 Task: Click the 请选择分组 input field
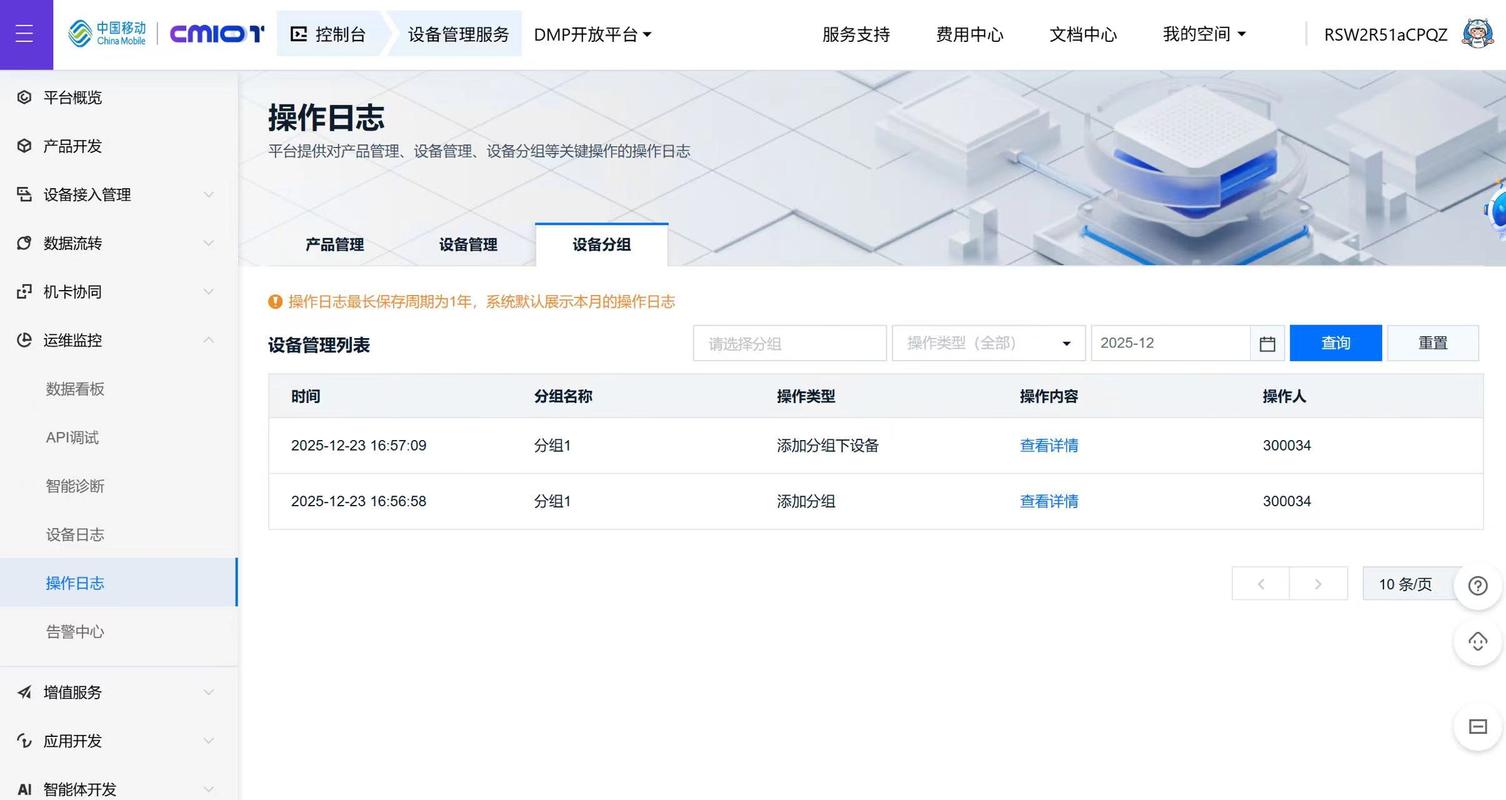tap(789, 343)
